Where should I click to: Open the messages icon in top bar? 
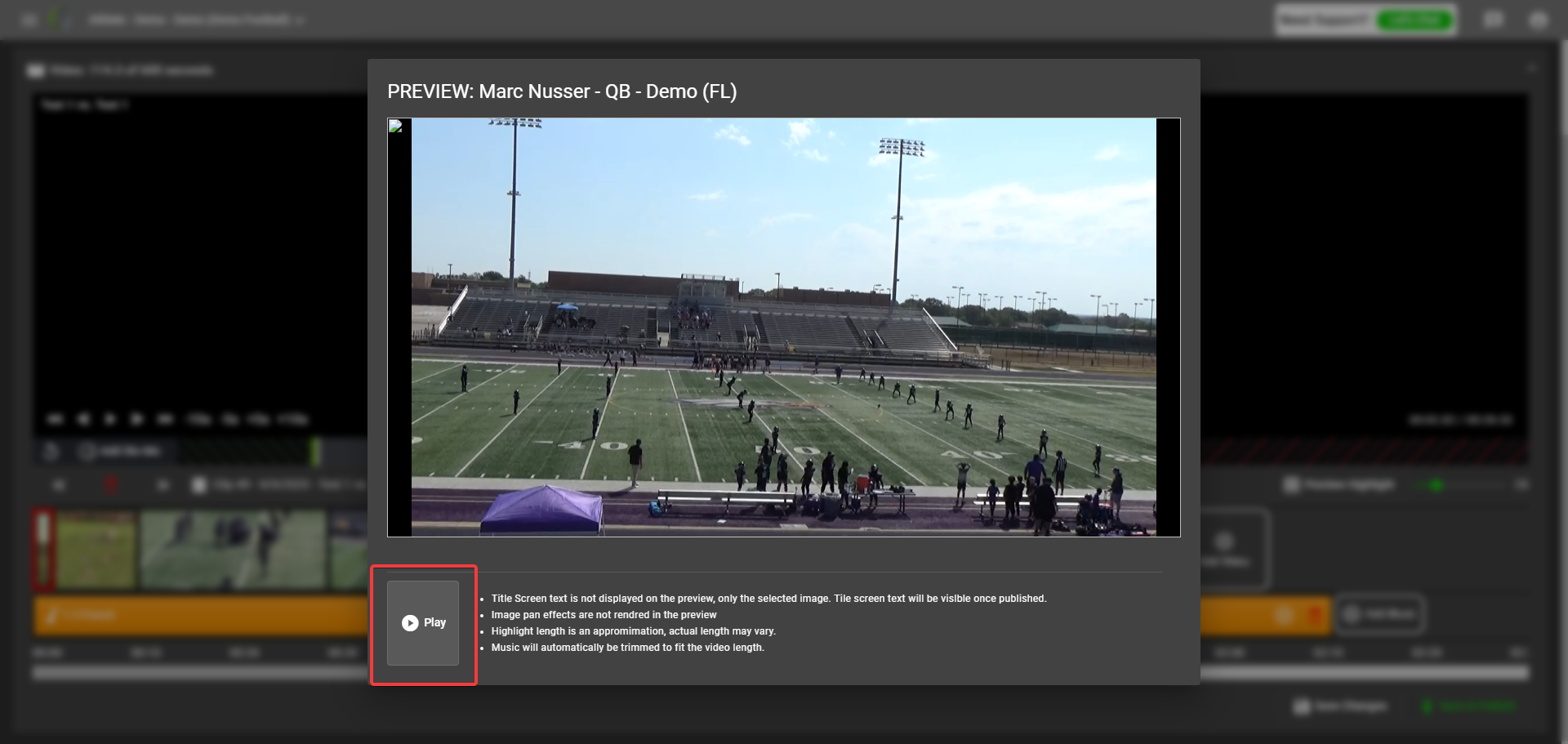1494,20
